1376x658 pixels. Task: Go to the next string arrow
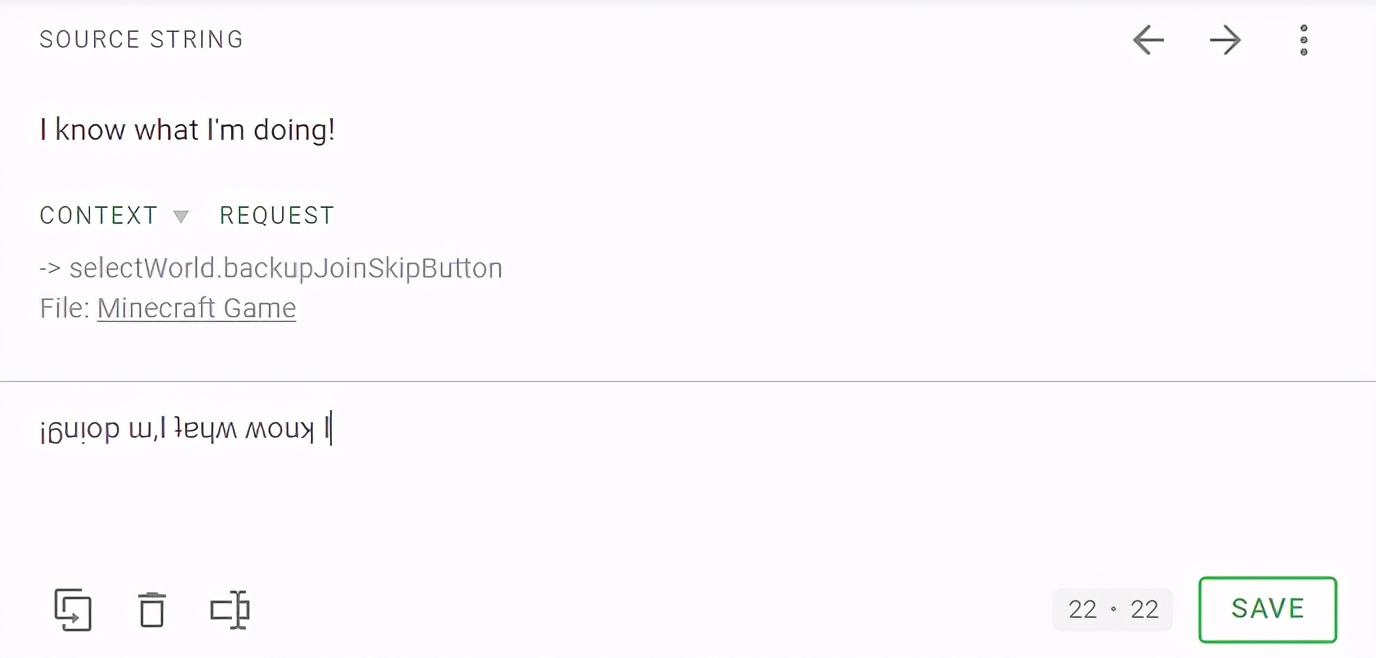[x=1225, y=40]
